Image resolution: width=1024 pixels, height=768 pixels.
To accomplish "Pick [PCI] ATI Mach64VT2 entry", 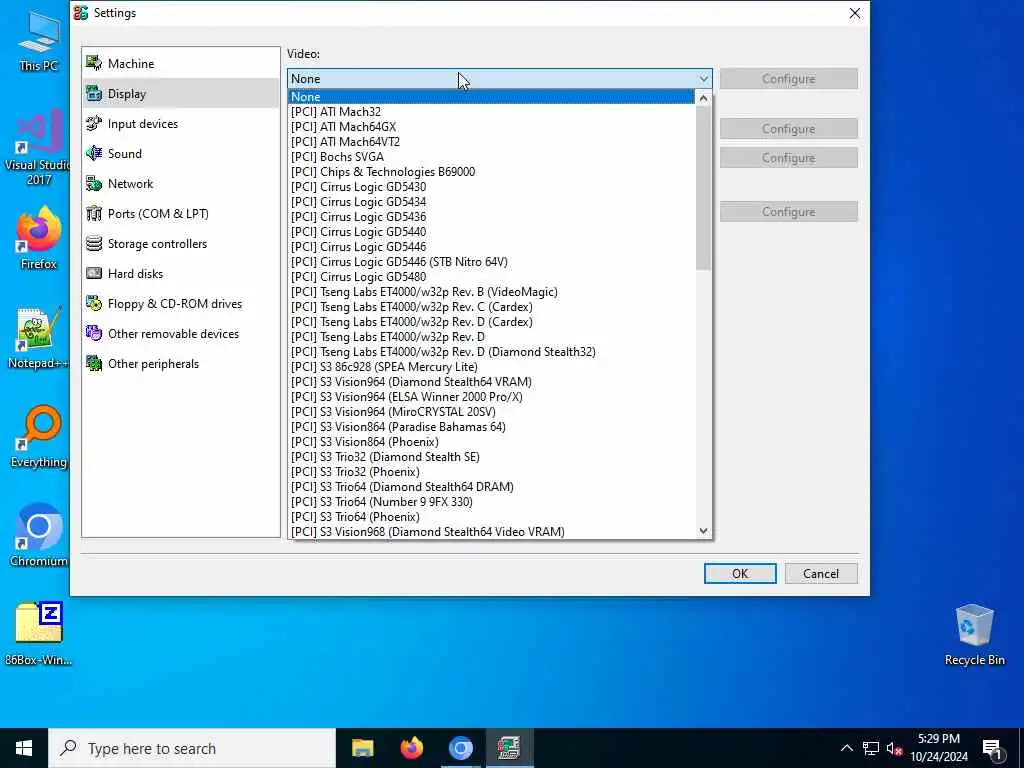I will pyautogui.click(x=491, y=142).
